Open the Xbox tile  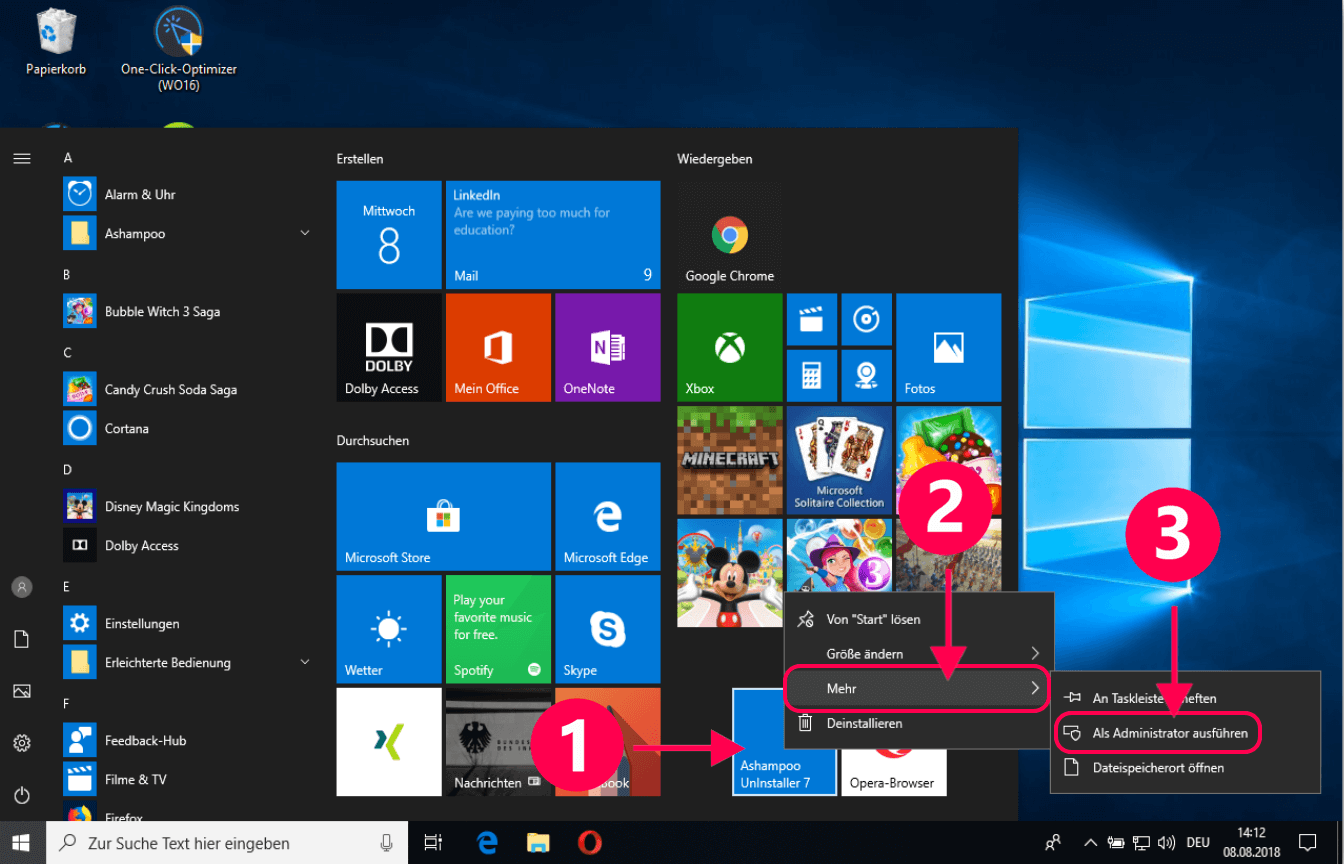(x=729, y=346)
